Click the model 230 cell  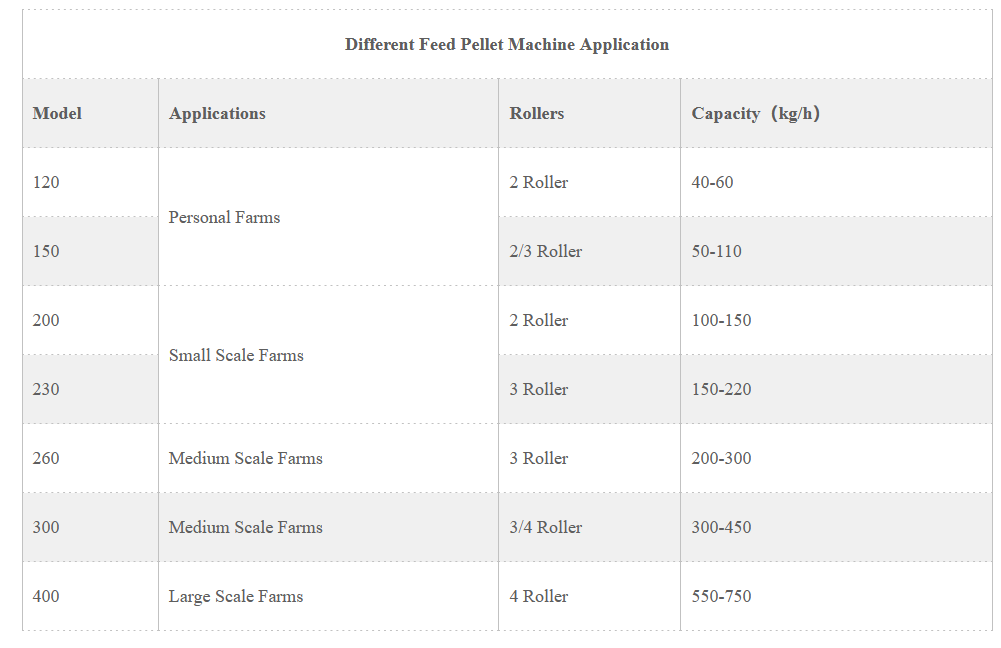46,389
